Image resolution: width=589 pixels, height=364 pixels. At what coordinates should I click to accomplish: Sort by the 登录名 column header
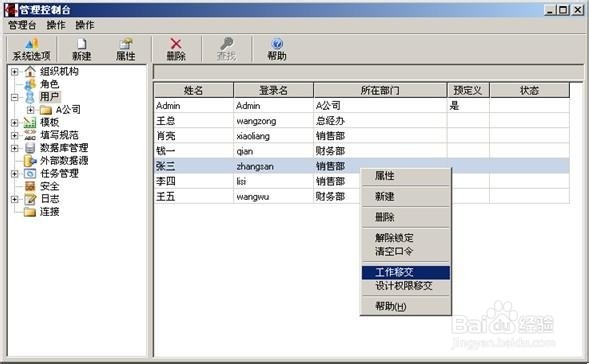[273, 91]
